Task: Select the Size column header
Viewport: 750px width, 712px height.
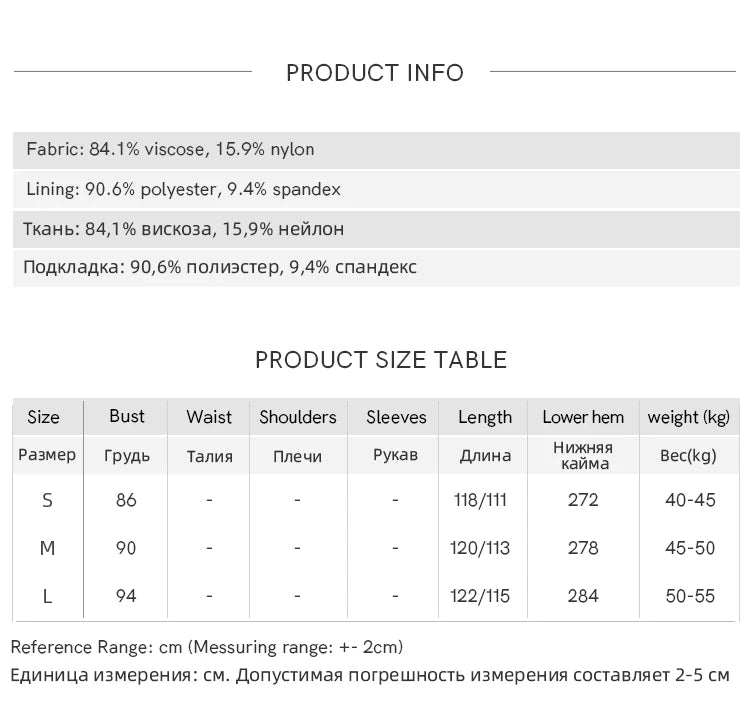Action: 44,418
